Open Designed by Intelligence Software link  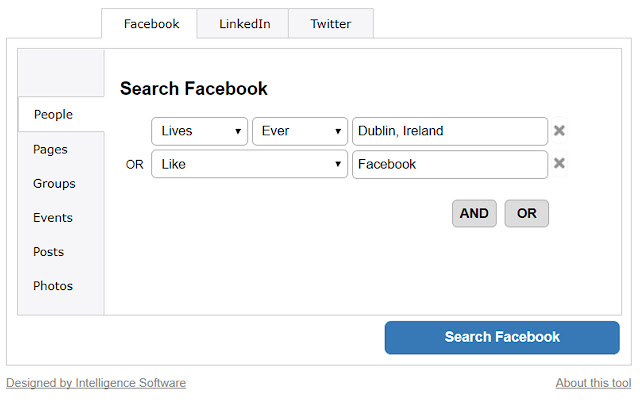[x=96, y=383]
